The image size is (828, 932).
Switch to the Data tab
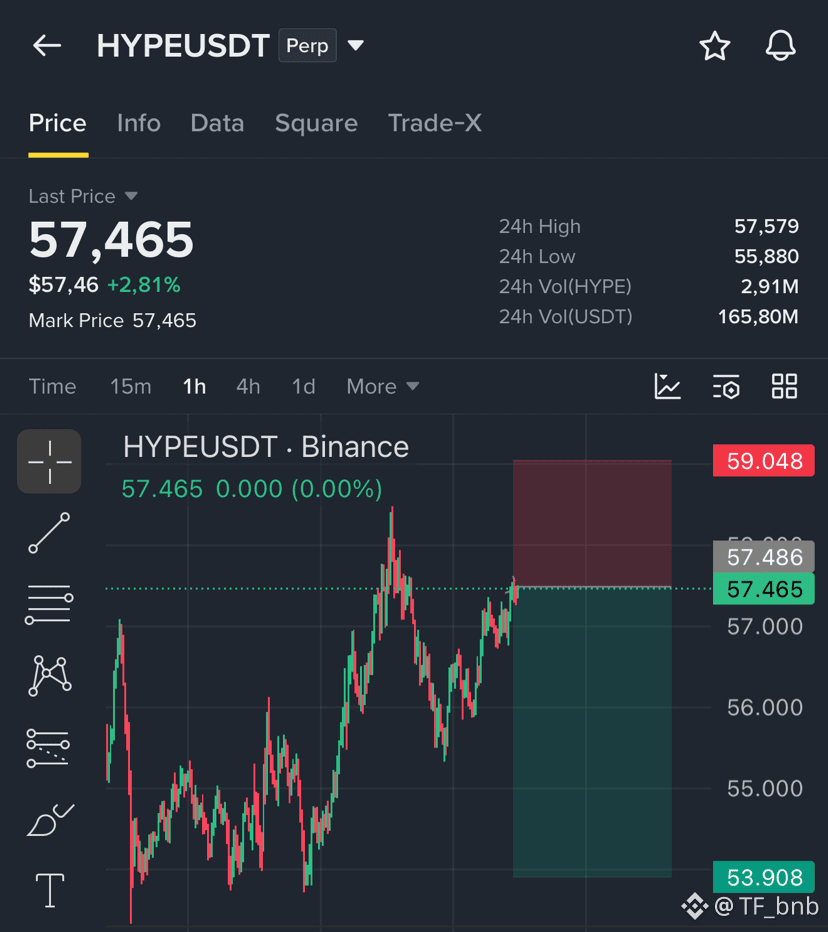(217, 123)
